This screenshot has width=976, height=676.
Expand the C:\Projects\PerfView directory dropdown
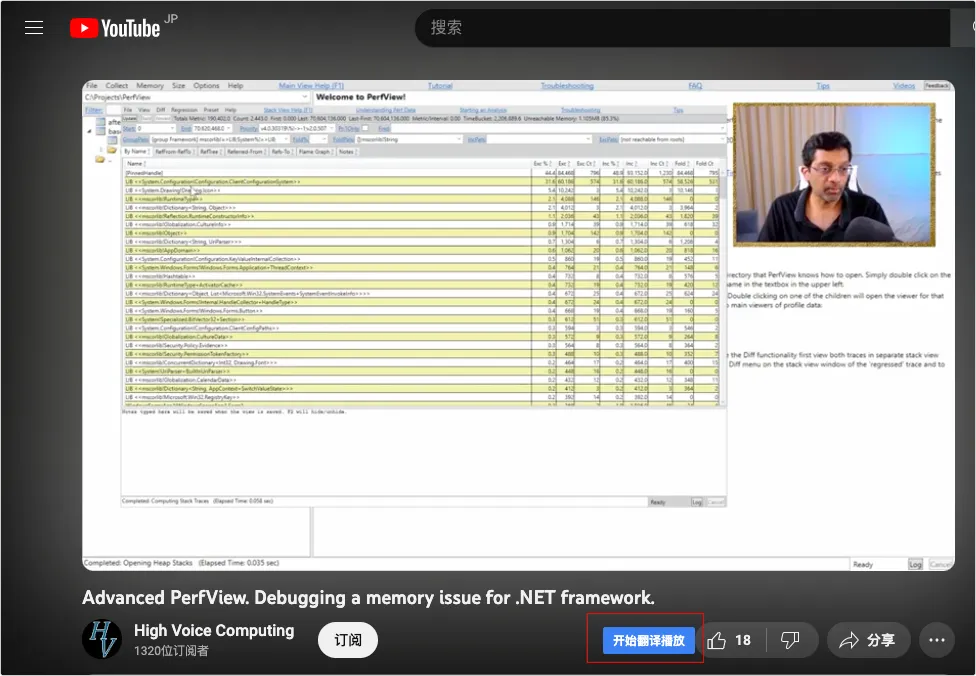pyautogui.click(x=304, y=97)
